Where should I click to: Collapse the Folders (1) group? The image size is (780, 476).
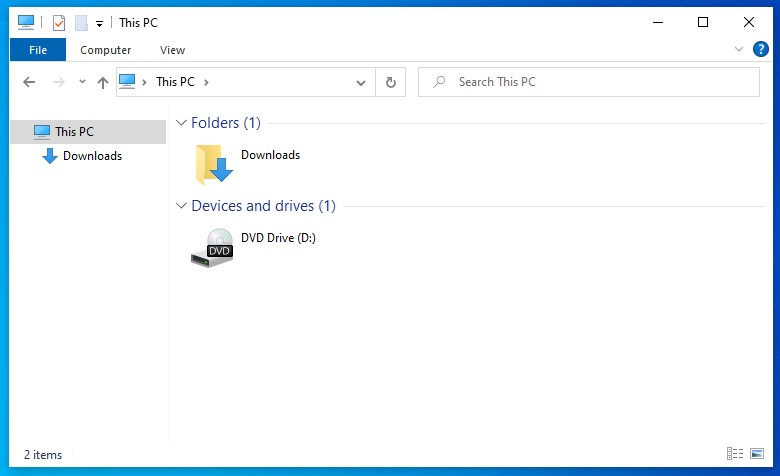pyautogui.click(x=181, y=123)
